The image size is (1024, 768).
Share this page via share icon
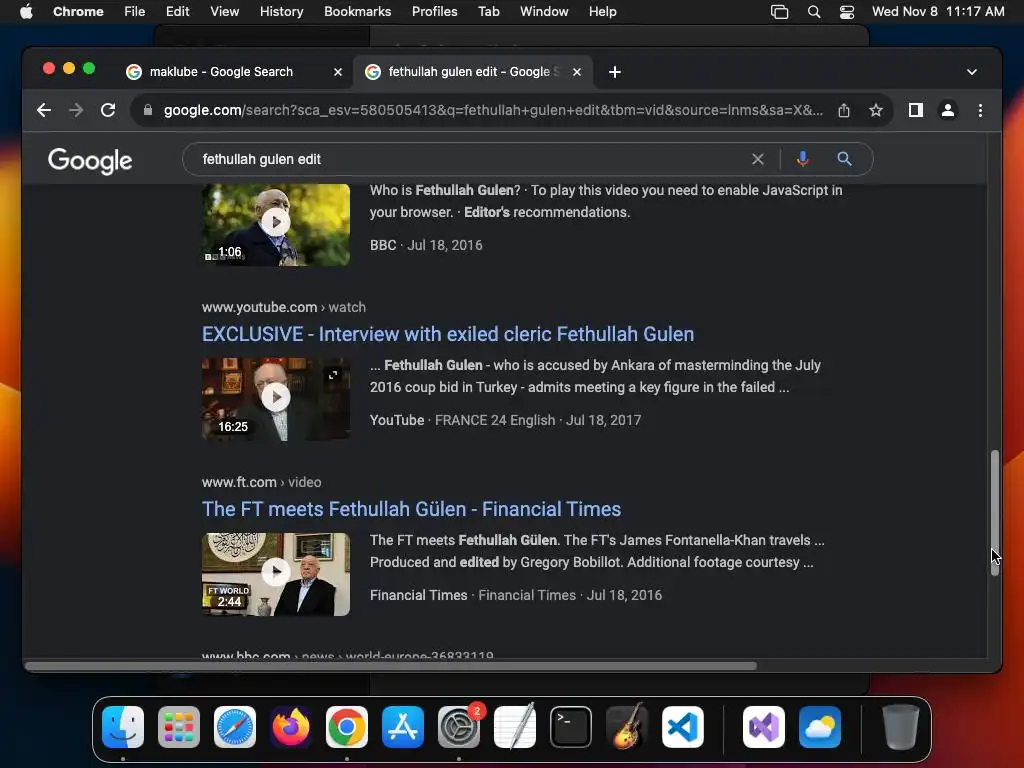coord(844,110)
